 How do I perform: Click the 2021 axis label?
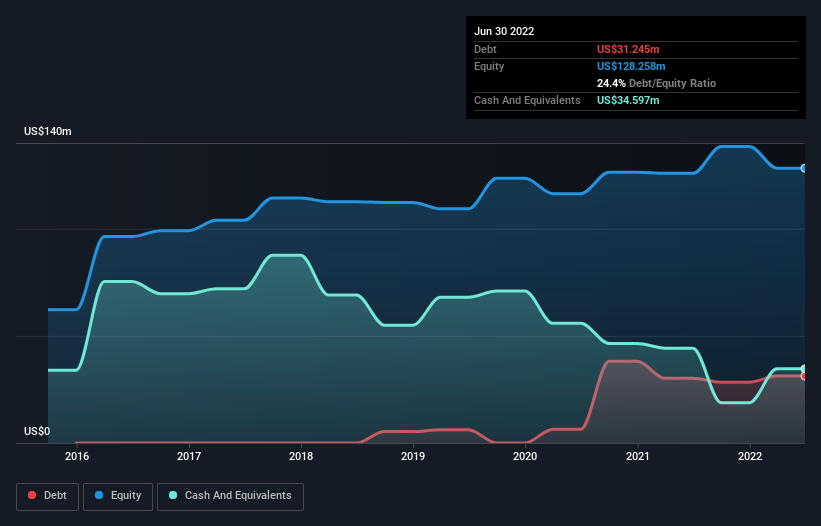638,456
